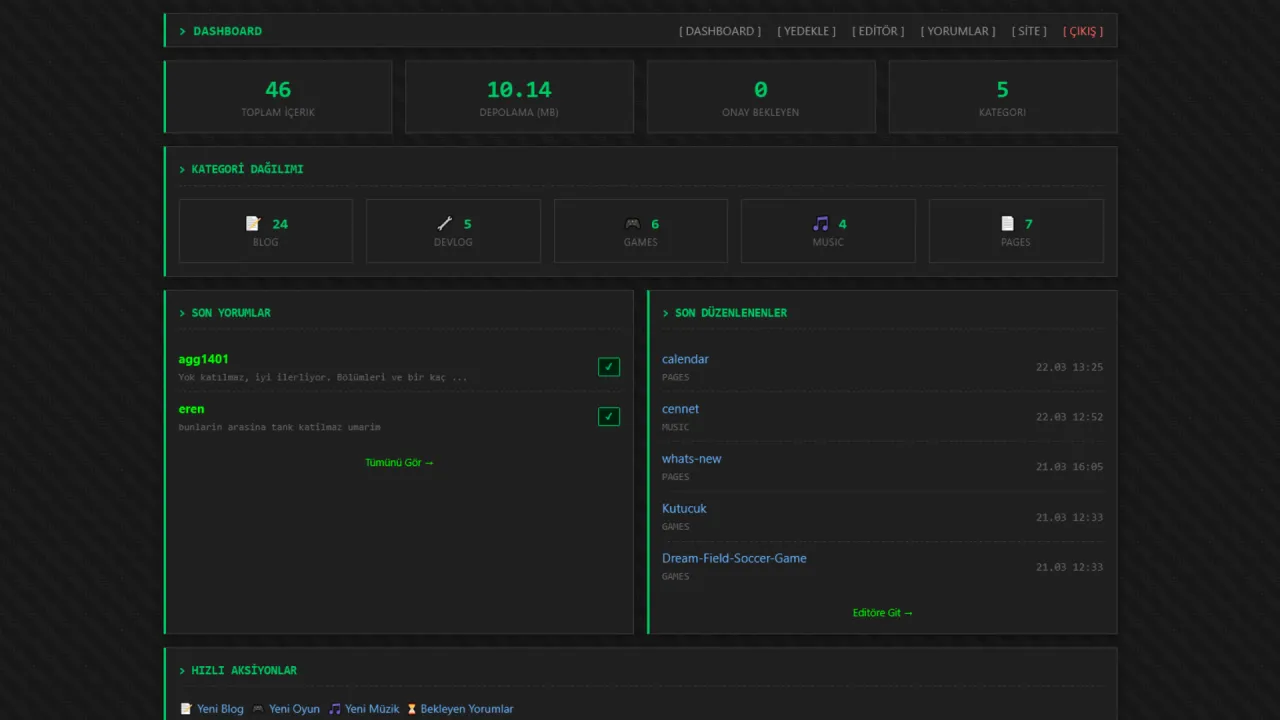Click the gamepad icon beside Yeni Oyun
Viewport: 1280px width, 720px height.
coord(258,709)
